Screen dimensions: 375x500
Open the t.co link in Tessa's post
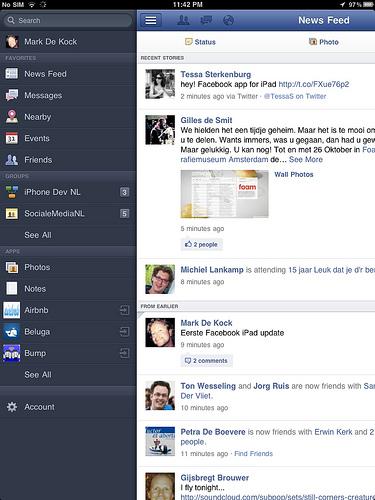point(314,84)
